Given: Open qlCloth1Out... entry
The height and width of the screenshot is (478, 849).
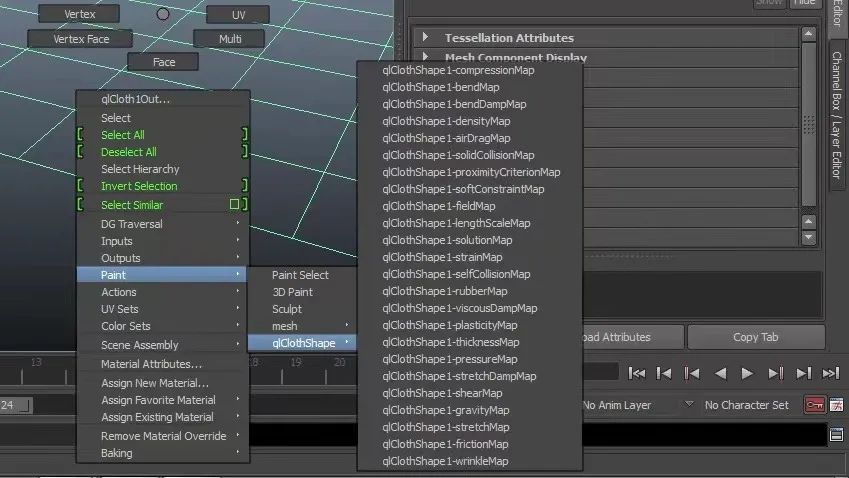Looking at the screenshot, I should (163, 99).
